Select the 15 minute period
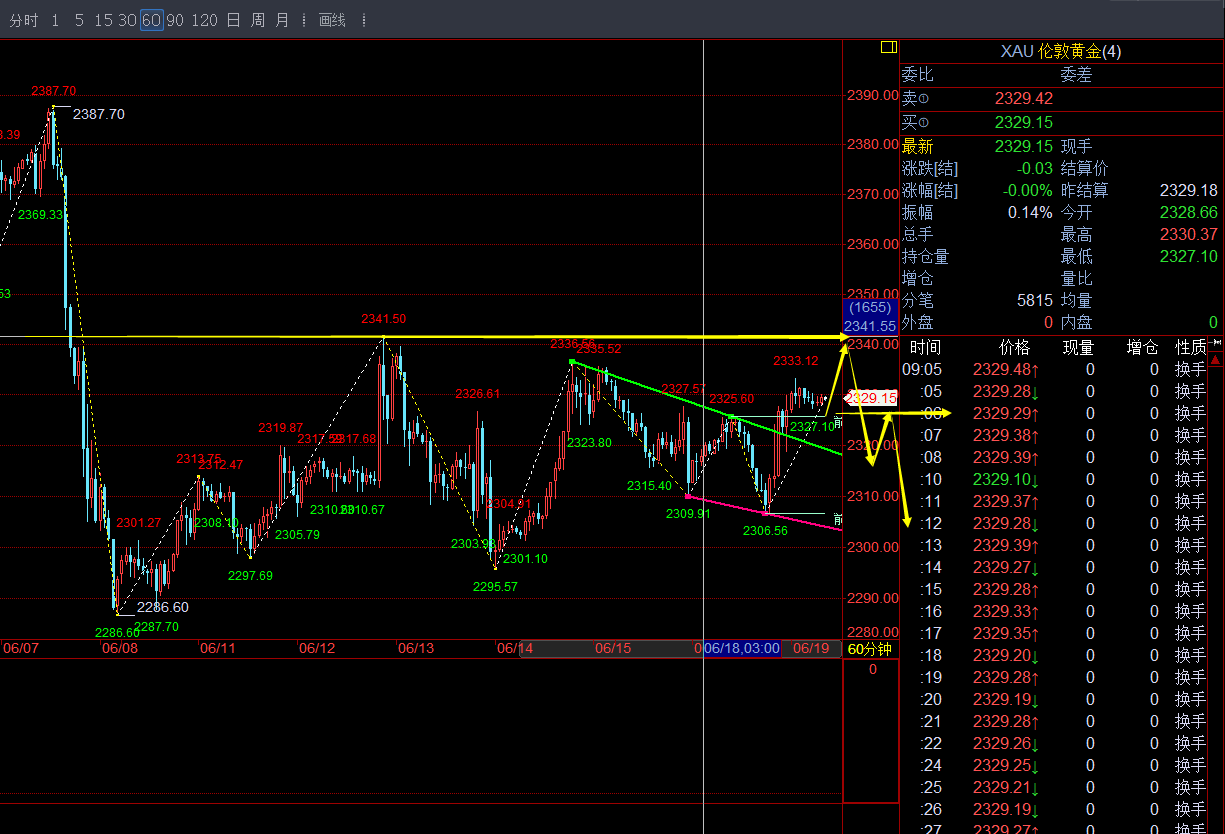1225x834 pixels. (103, 20)
